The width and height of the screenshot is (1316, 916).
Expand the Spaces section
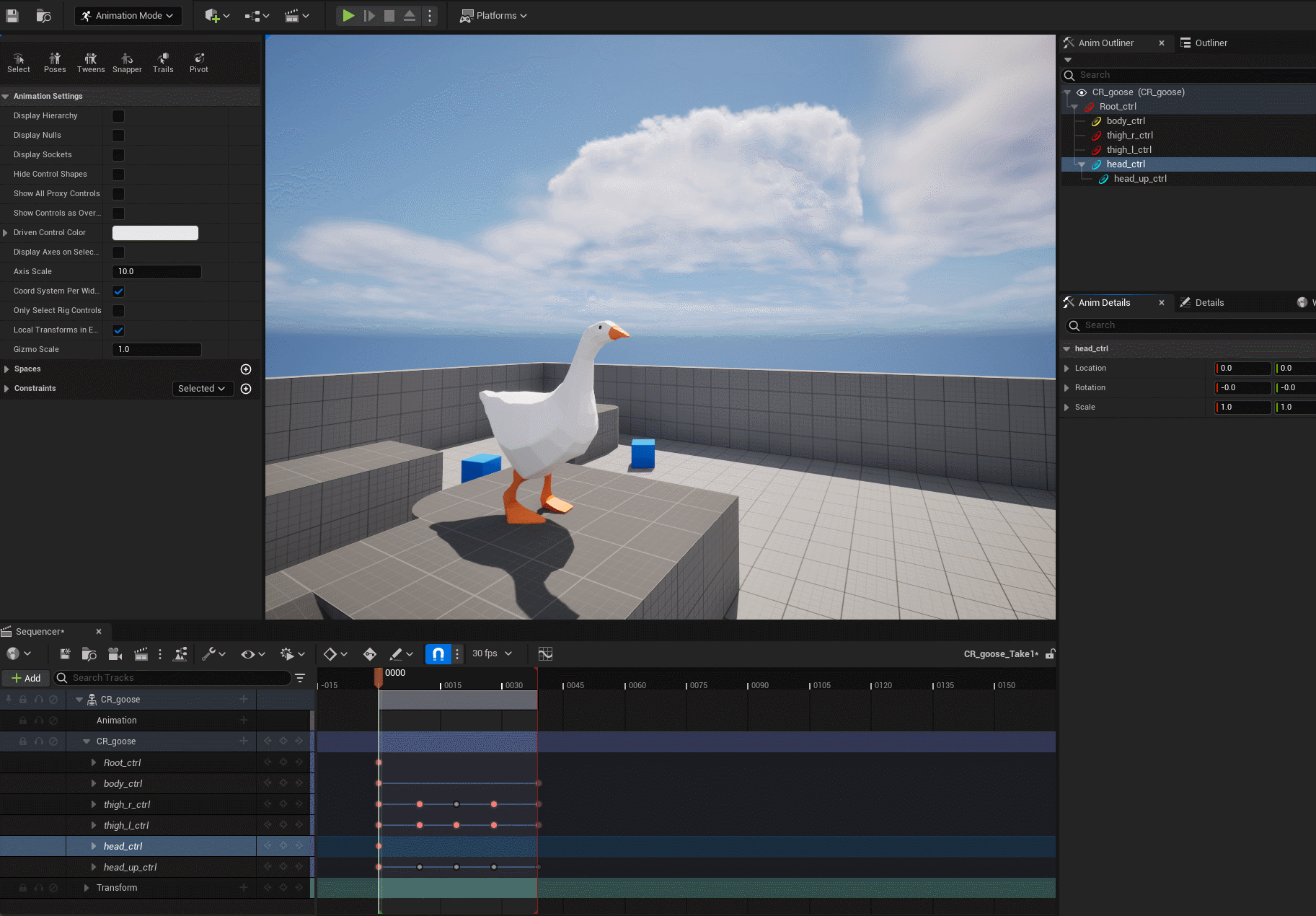click(x=6, y=369)
